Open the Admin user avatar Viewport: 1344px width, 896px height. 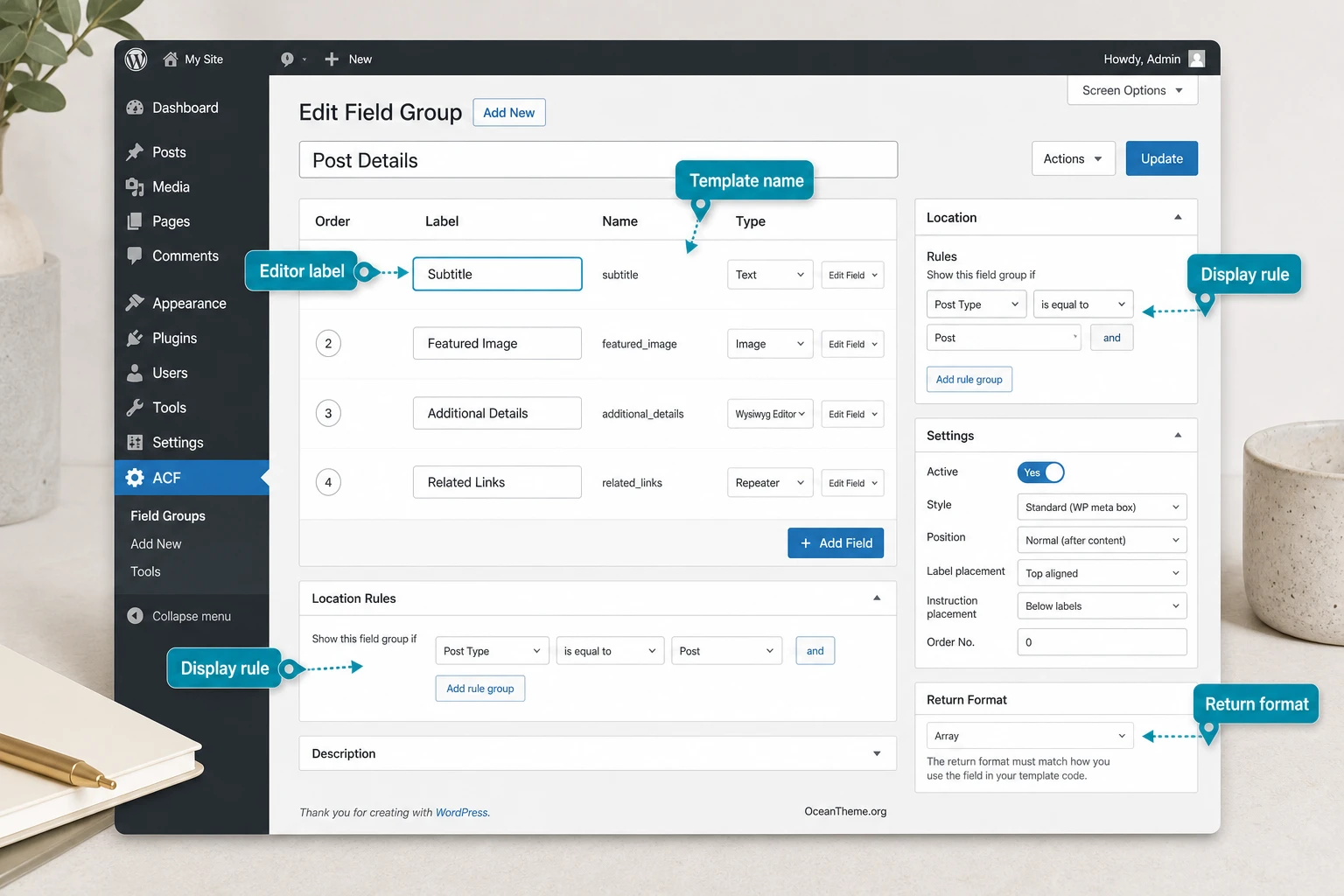coord(1197,59)
